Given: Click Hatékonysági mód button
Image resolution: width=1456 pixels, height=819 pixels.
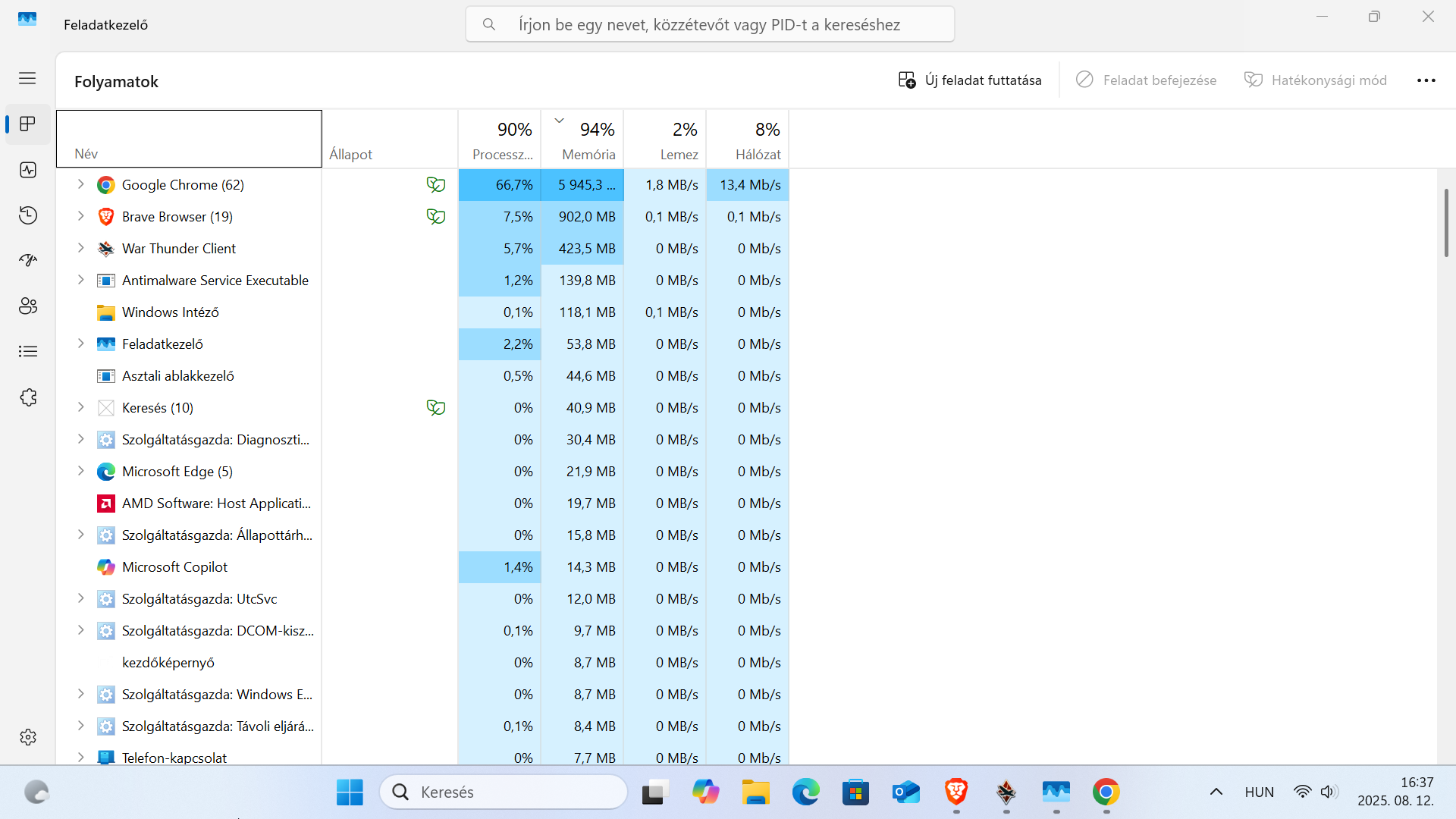Looking at the screenshot, I should pos(1315,80).
